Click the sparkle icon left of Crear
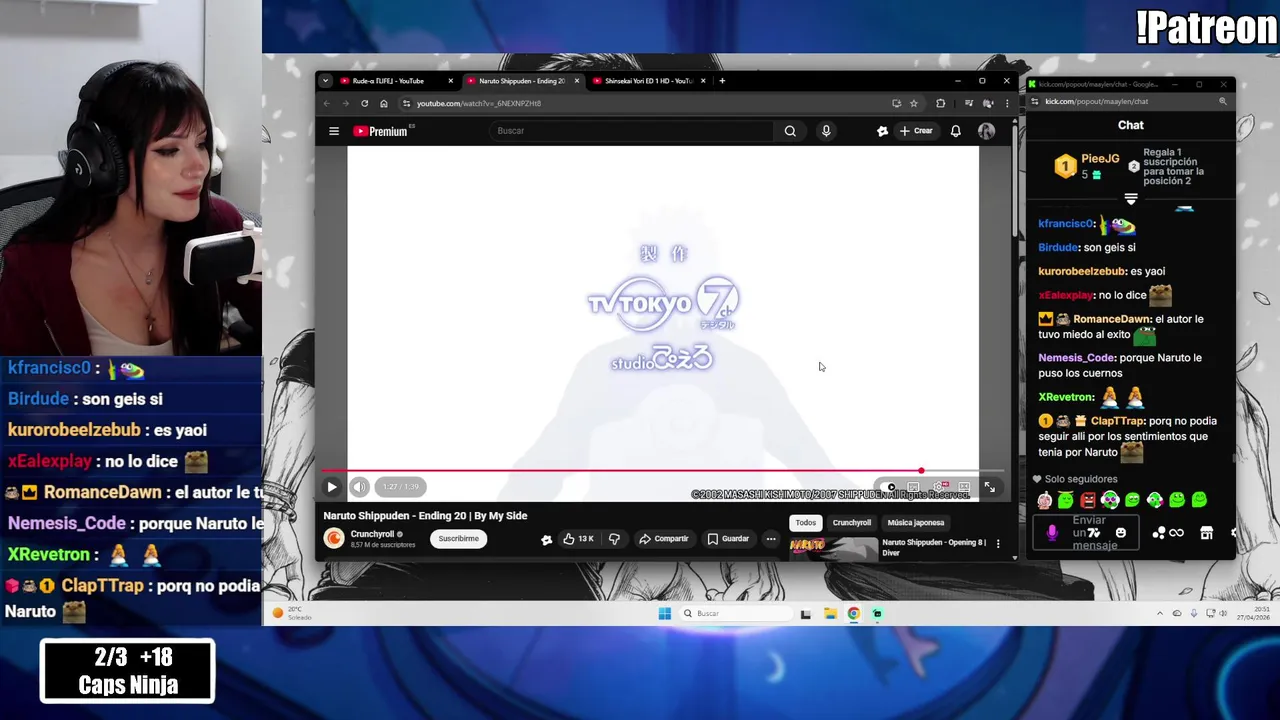Viewport: 1280px width, 720px height. 882,131
